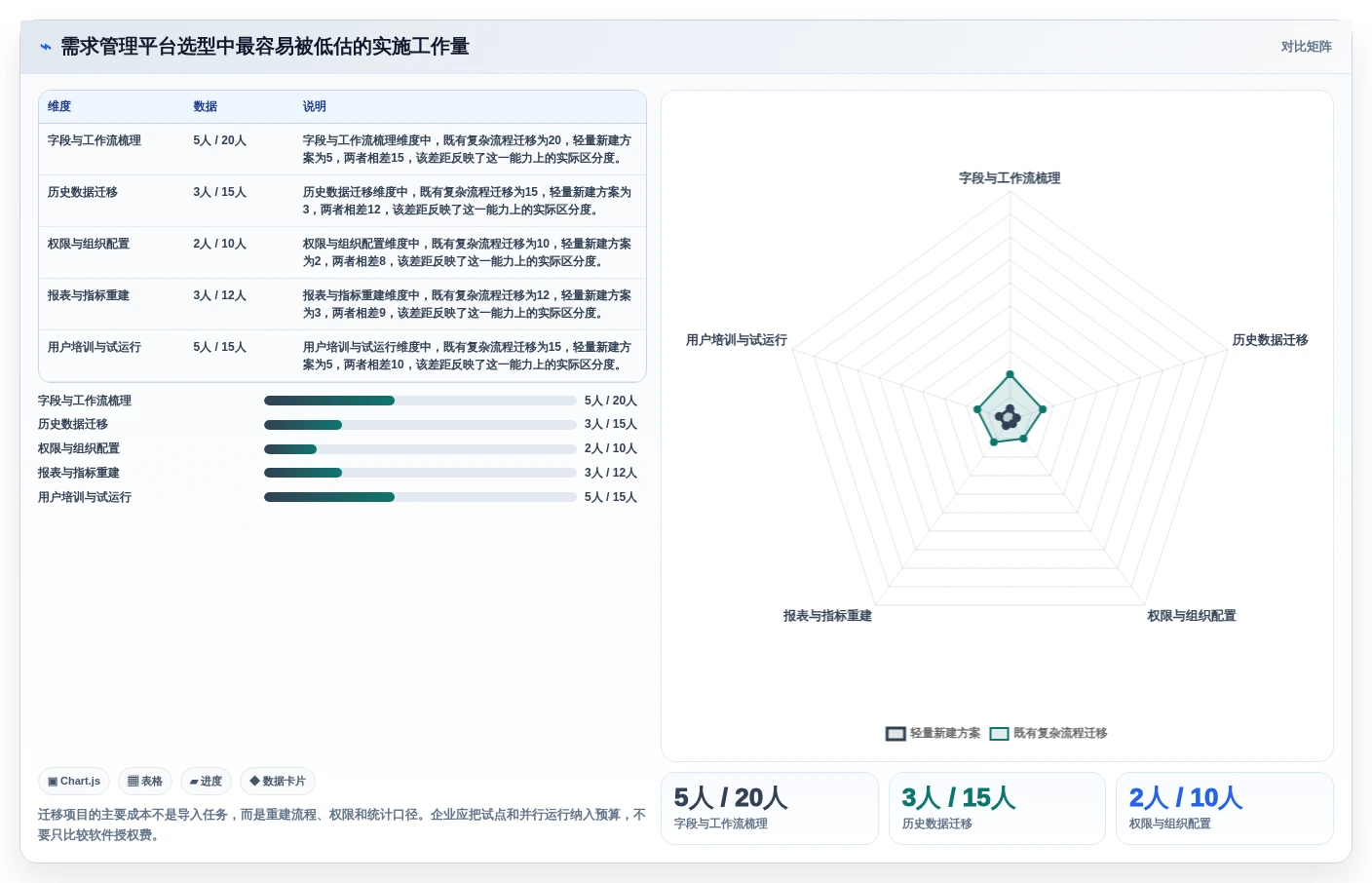Click the 对比矩阵 label in the header
The width and height of the screenshot is (1372, 883).
coord(1306,47)
